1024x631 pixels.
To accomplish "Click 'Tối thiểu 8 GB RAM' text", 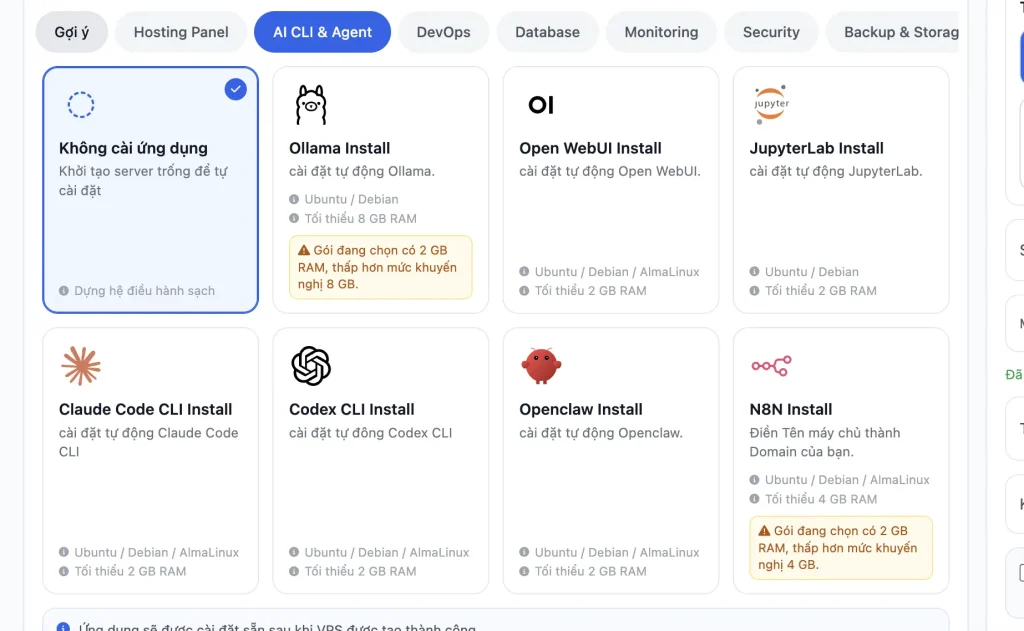I will [x=360, y=219].
